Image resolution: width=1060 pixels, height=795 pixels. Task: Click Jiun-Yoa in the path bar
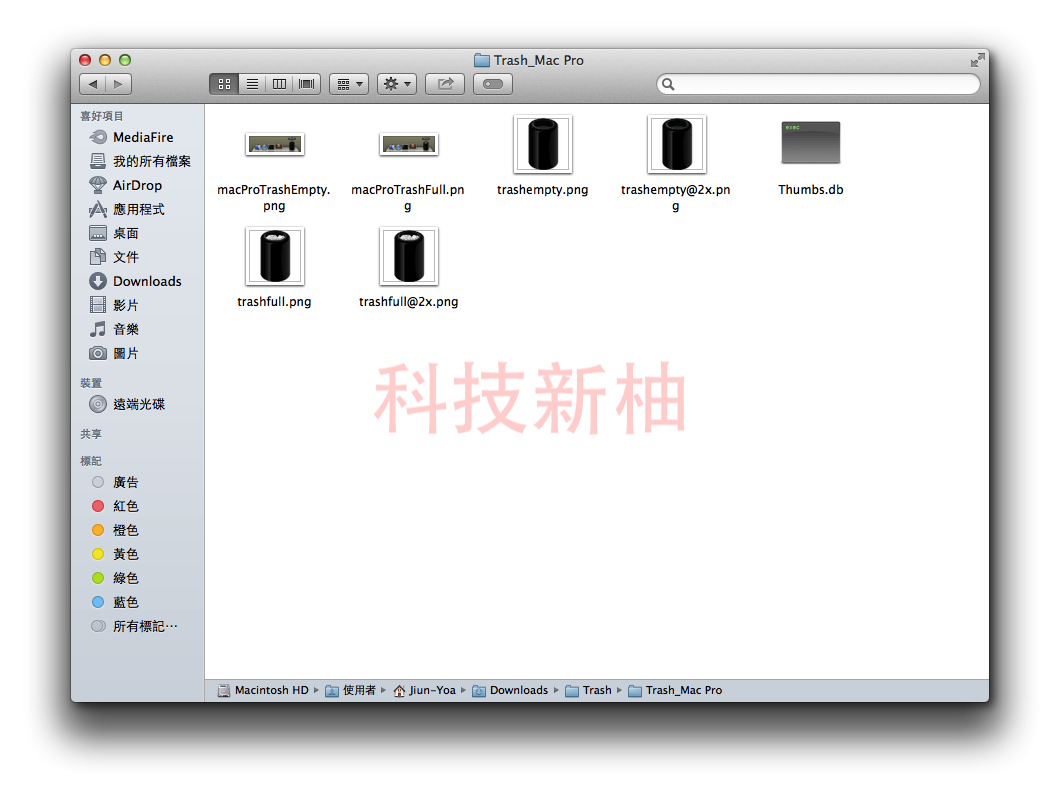[425, 690]
